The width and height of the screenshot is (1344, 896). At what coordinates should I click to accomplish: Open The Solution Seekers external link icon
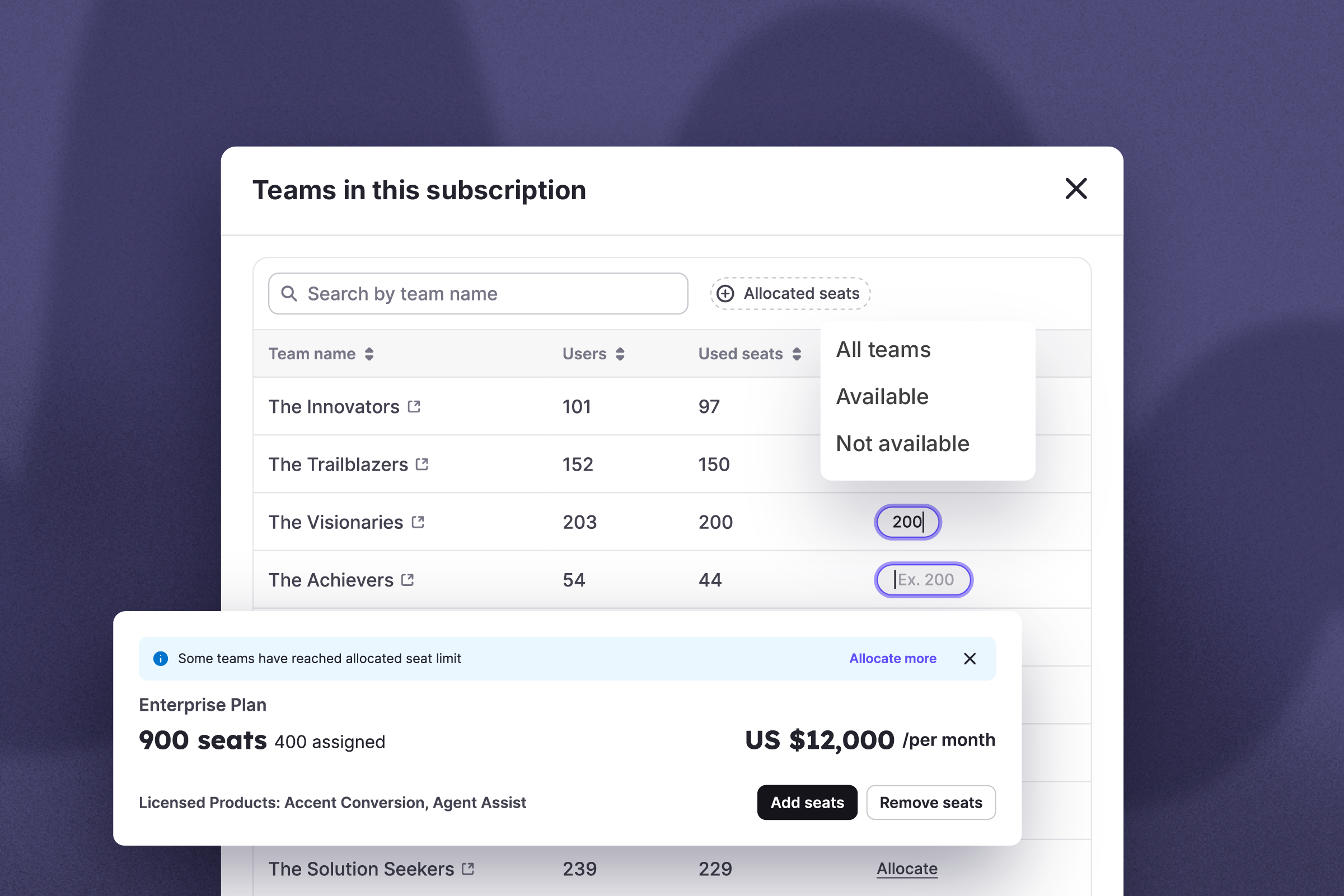point(468,869)
